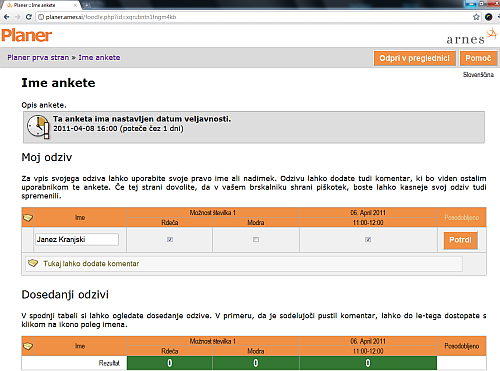Click the Ime header in Dosedanji odzivi table
500x371 pixels.
[x=80, y=346]
